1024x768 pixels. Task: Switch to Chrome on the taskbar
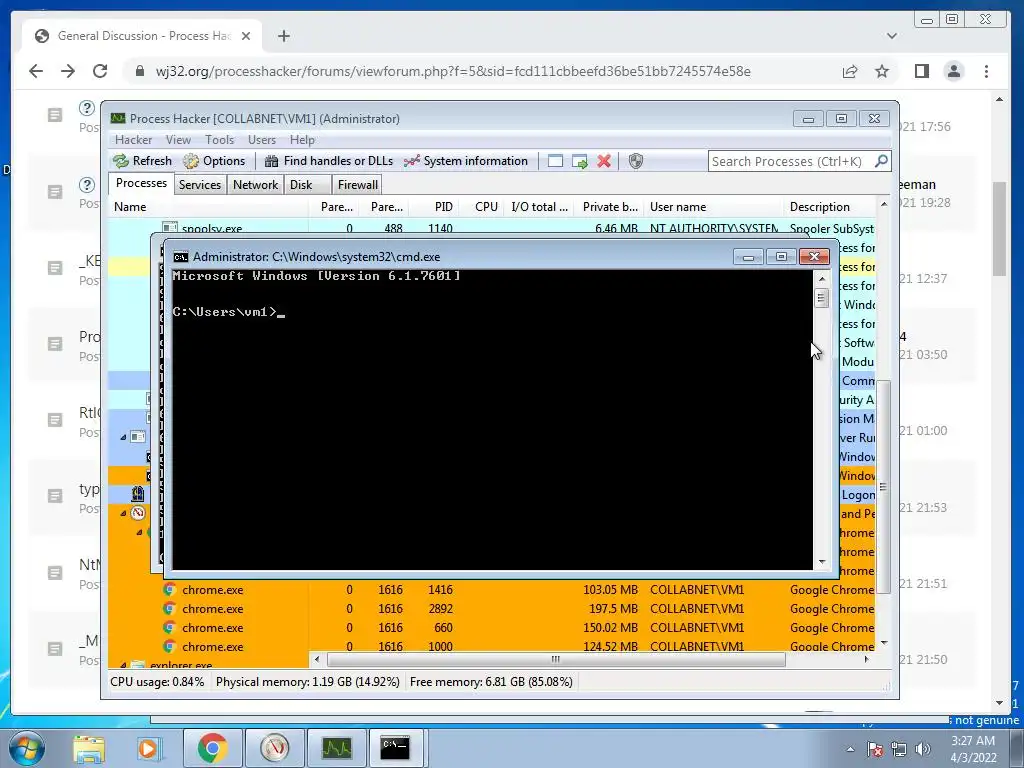(213, 748)
